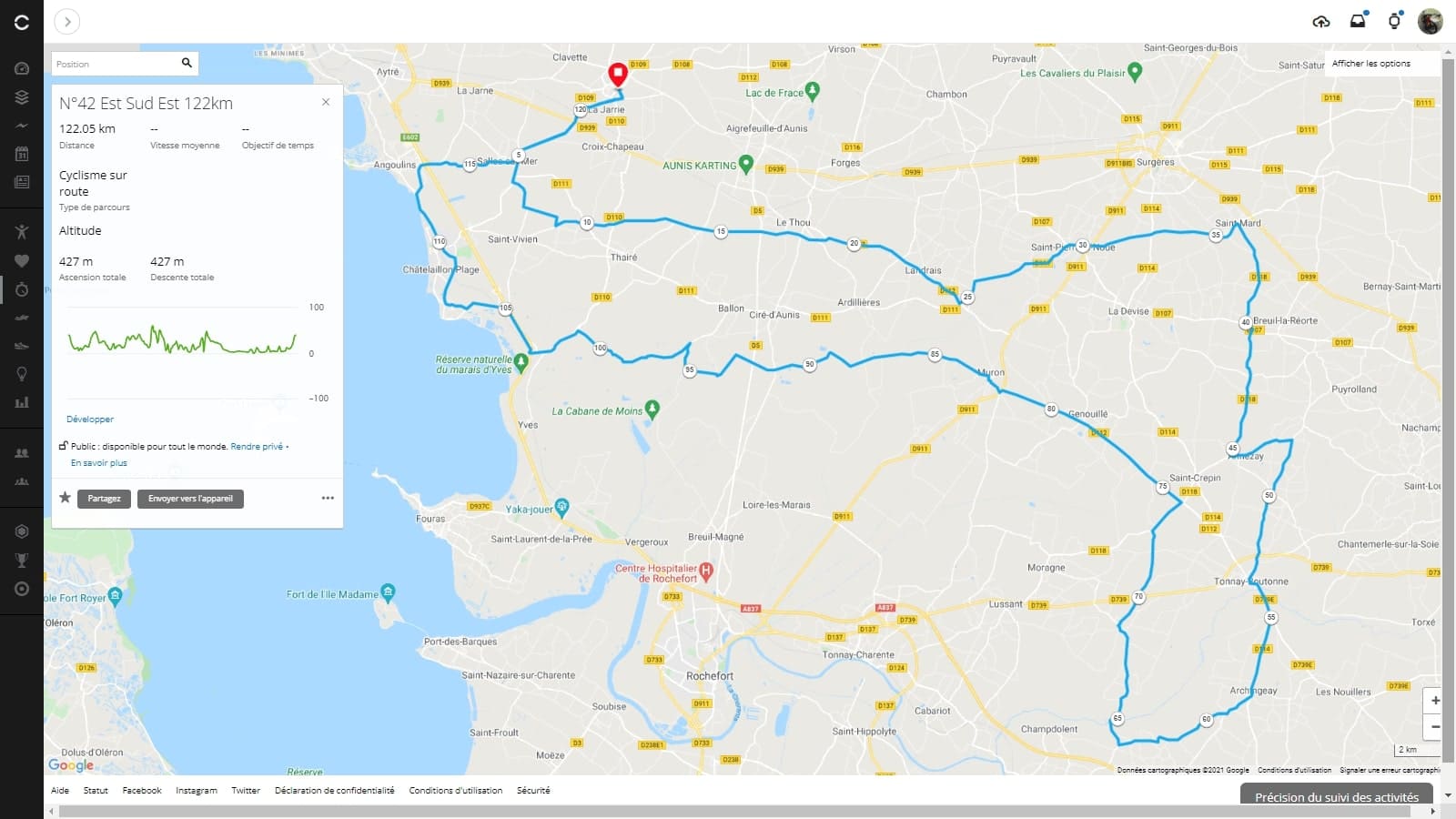The height and width of the screenshot is (819, 1456).
Task: Click the search magnifier in Position field
Action: click(x=187, y=63)
